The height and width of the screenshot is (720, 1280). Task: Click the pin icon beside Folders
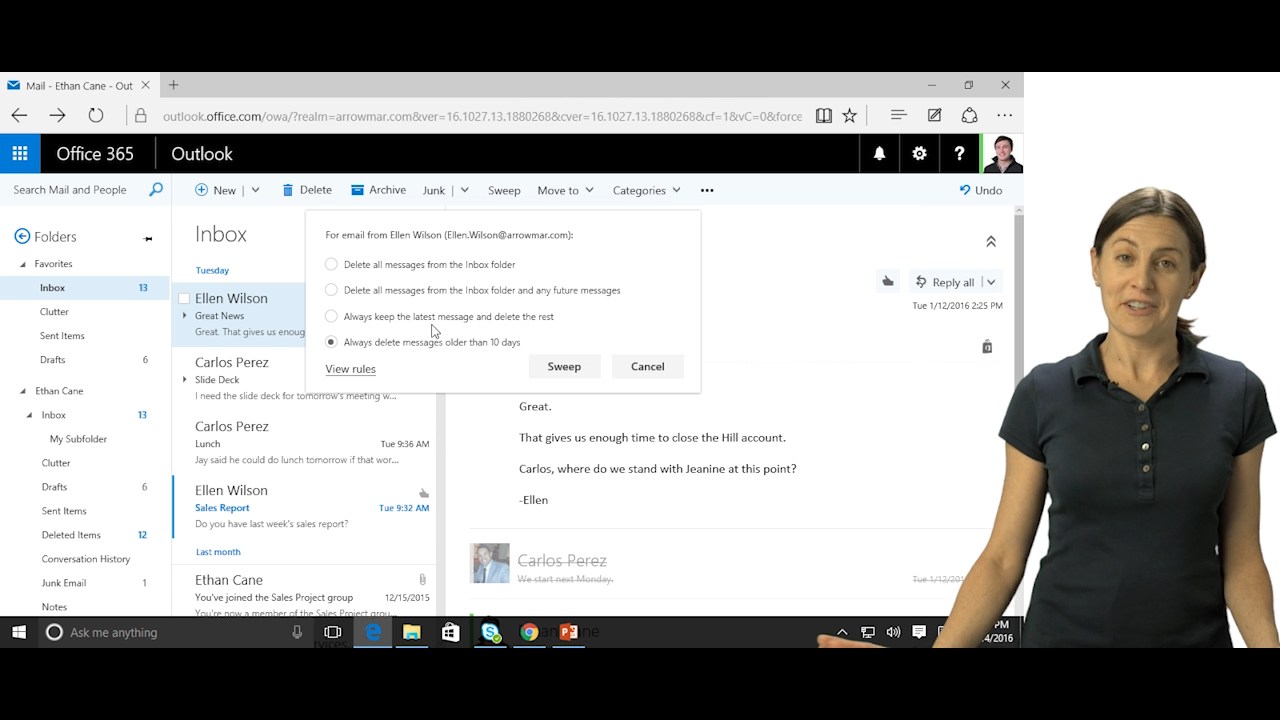click(x=148, y=238)
